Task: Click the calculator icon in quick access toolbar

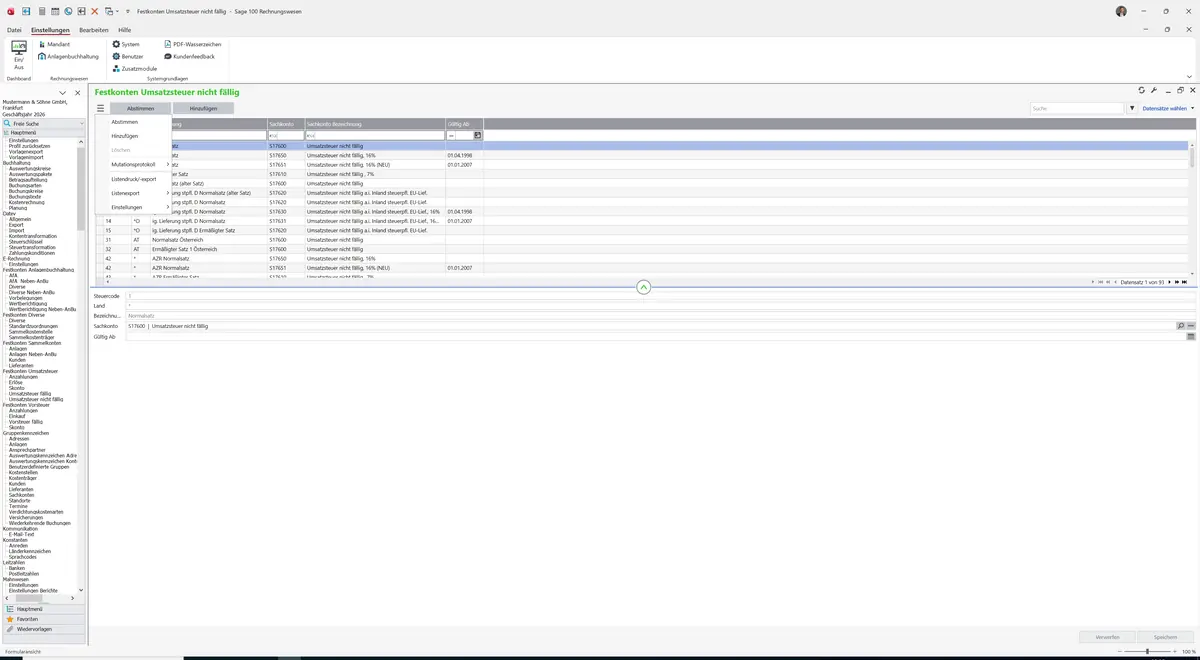Action: point(41,11)
